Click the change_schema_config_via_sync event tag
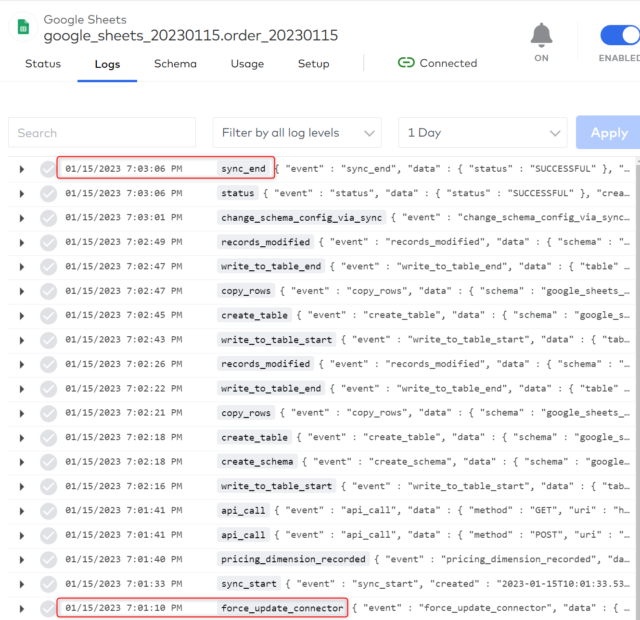This screenshot has height=620, width=640. pos(301,218)
